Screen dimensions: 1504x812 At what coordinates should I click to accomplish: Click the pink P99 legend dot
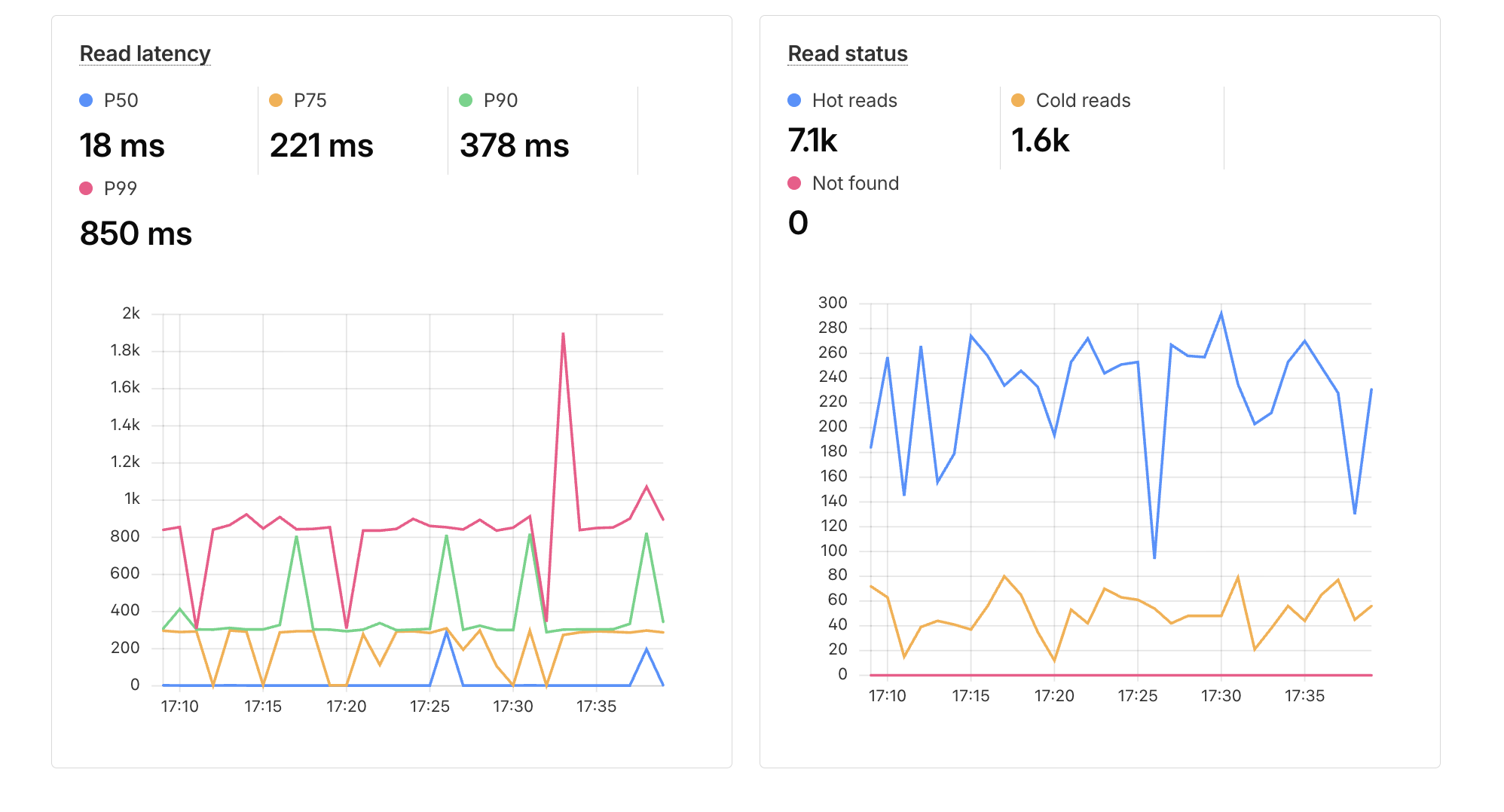[x=86, y=188]
